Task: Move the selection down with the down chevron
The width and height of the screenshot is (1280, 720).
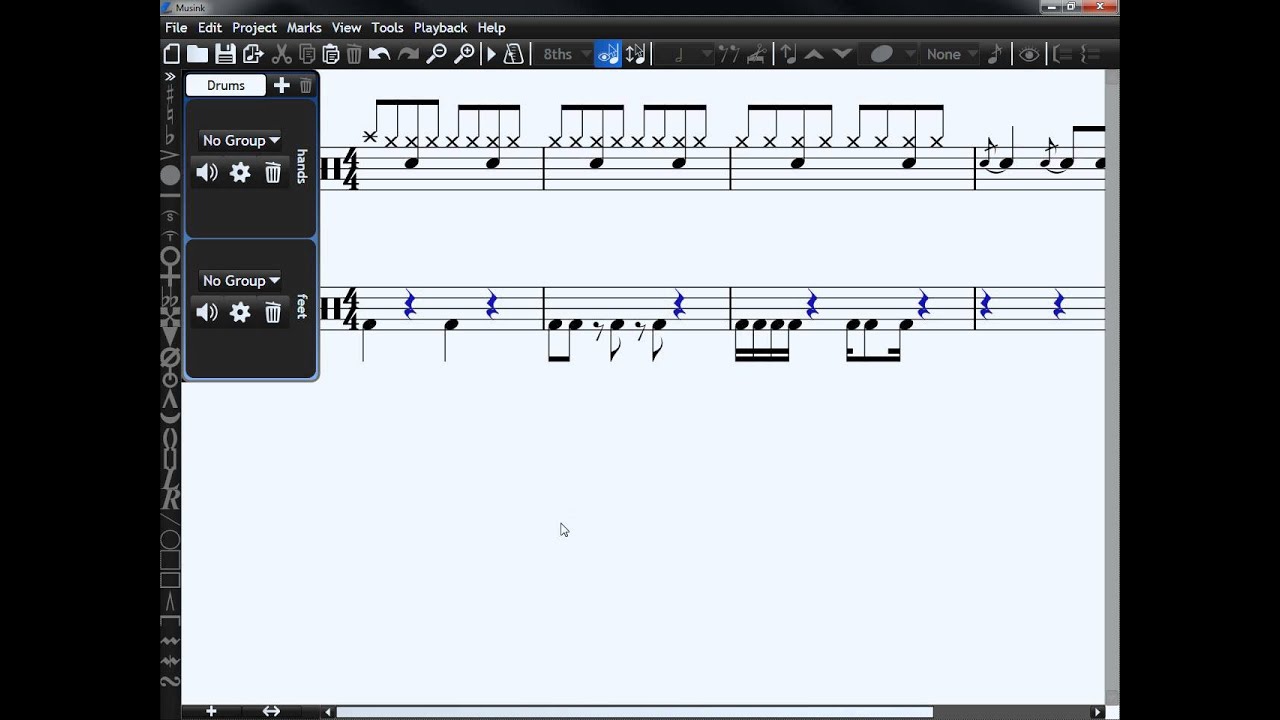Action: (x=842, y=54)
